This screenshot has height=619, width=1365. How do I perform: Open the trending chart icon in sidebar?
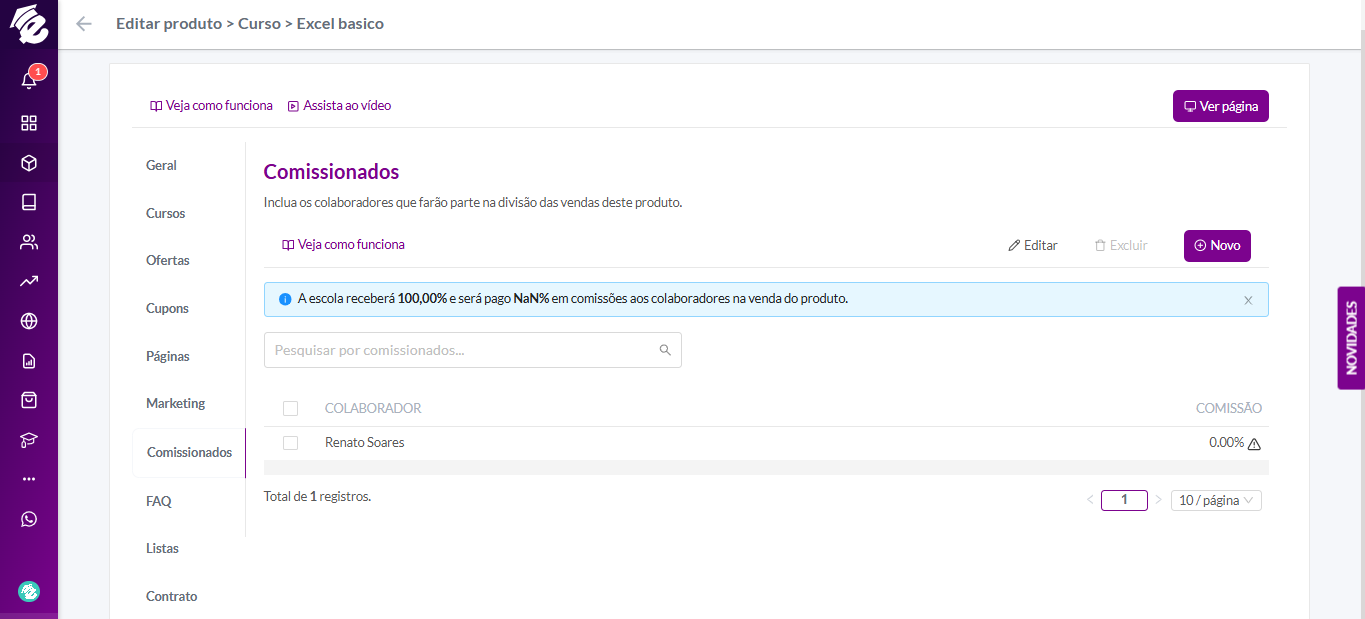point(29,282)
